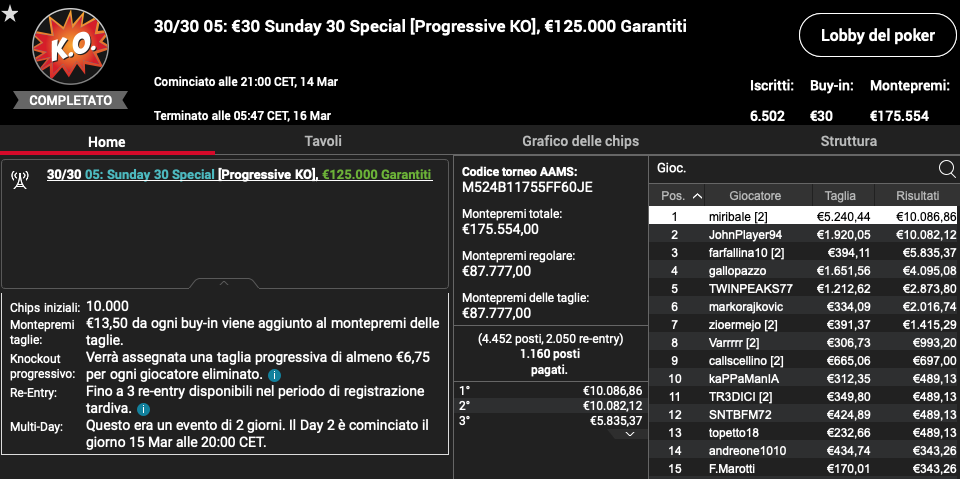
Task: Sort by Pos. column arrow
Action: click(697, 196)
